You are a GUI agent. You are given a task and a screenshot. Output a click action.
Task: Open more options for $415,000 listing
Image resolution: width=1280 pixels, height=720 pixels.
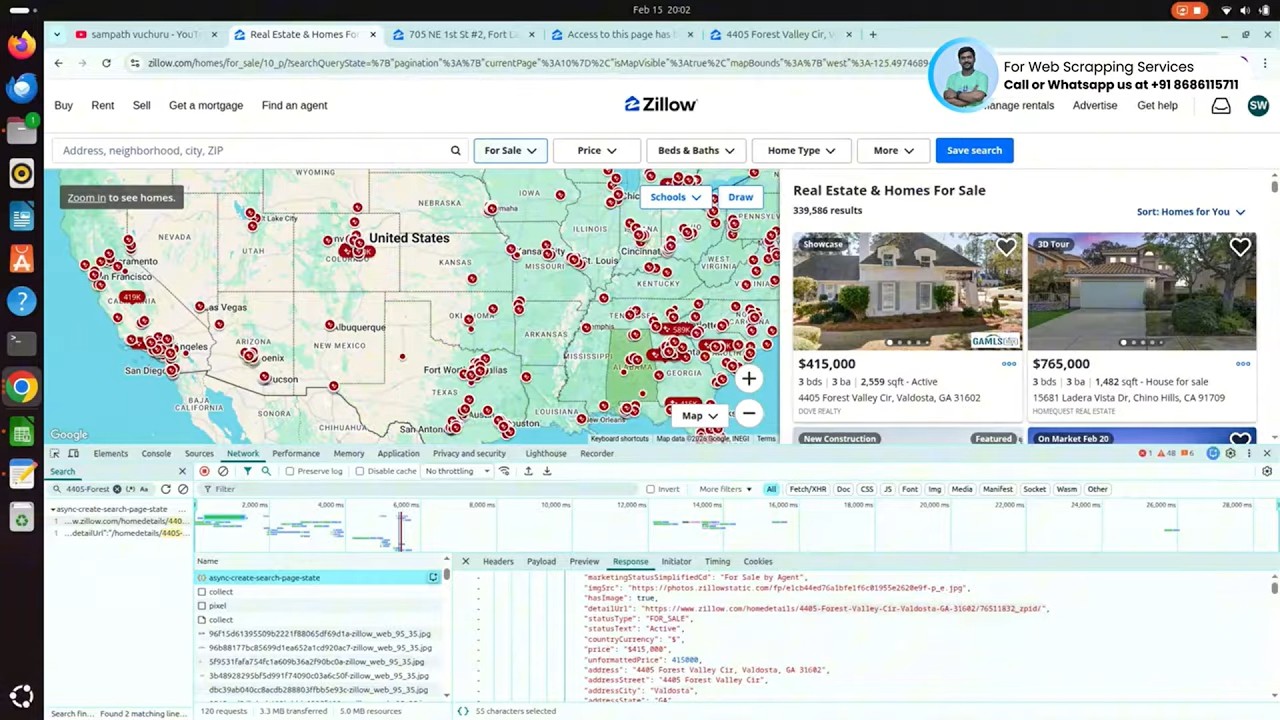[1009, 364]
